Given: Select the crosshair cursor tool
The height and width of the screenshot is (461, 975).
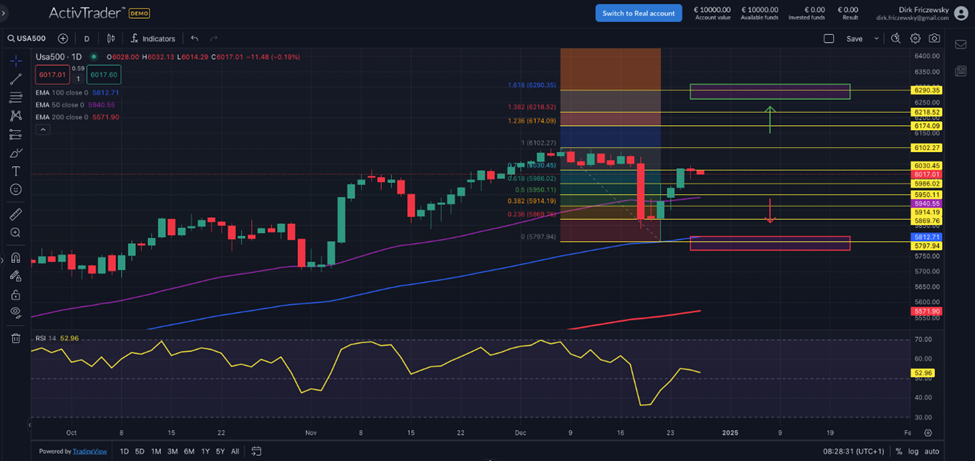Looking at the screenshot, I should click(x=15, y=61).
